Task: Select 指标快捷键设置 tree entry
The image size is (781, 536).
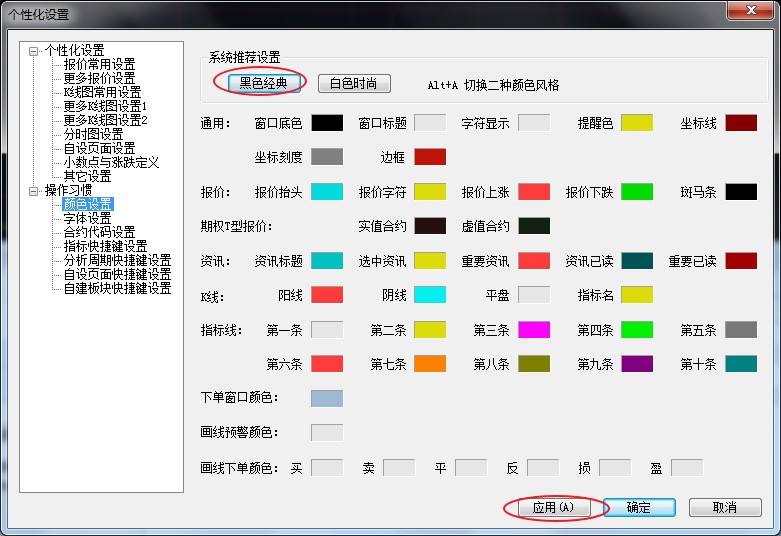Action: click(x=105, y=246)
